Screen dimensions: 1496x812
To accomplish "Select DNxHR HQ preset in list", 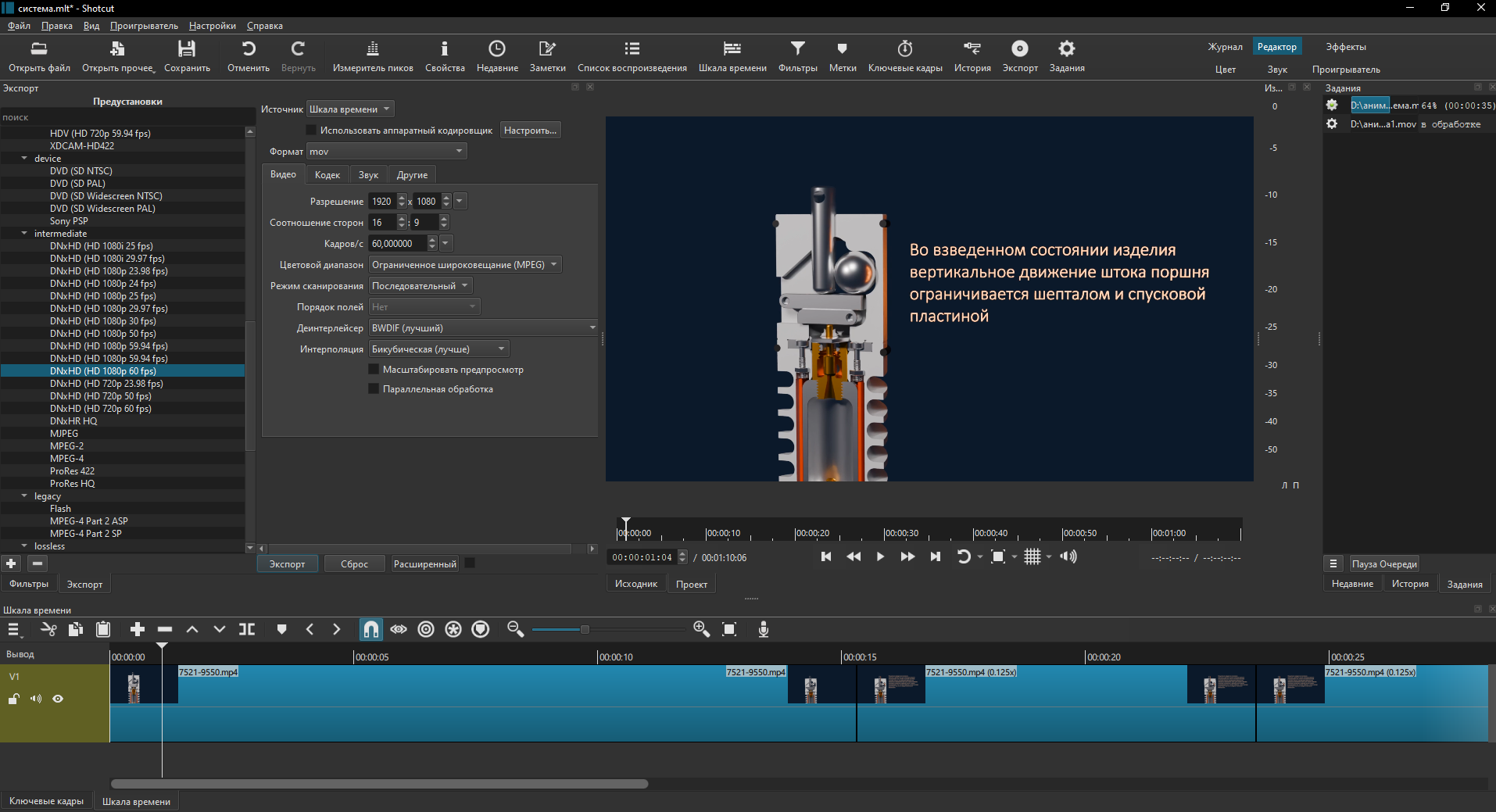I will [73, 421].
